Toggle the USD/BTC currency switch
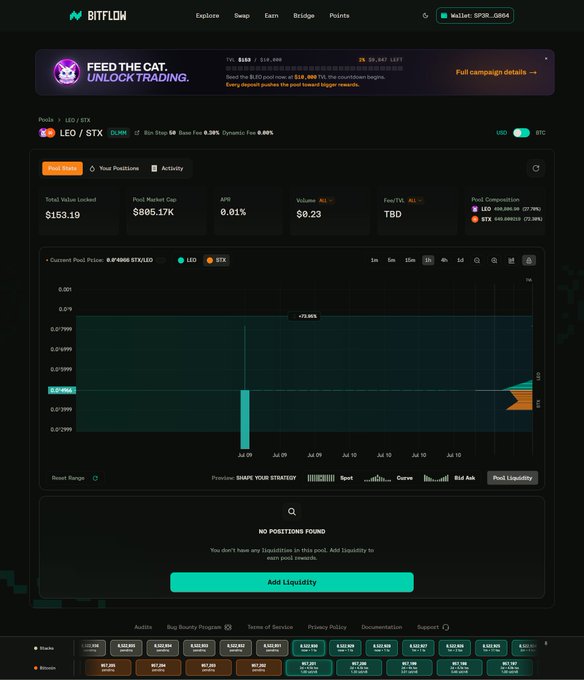This screenshot has height=680, width=584. (x=521, y=133)
